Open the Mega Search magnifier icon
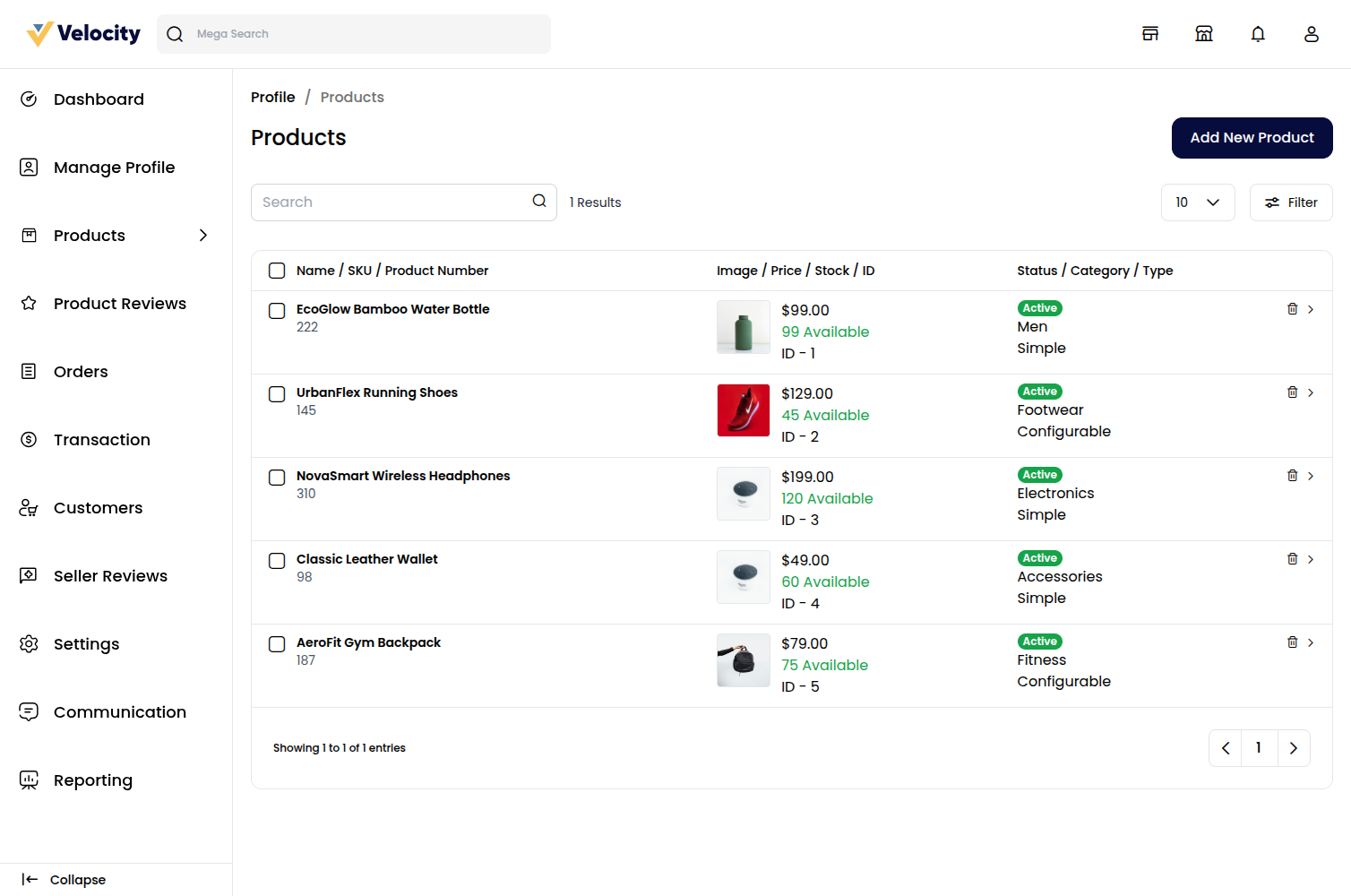Screen dimensions: 1351x896 pos(175,33)
